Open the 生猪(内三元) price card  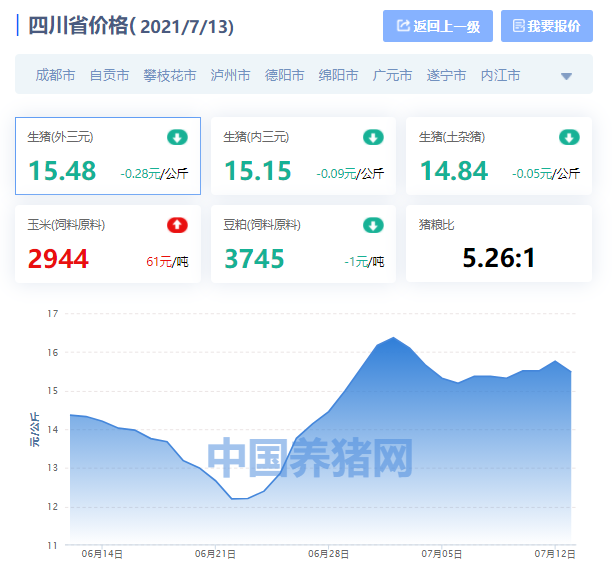point(303,156)
